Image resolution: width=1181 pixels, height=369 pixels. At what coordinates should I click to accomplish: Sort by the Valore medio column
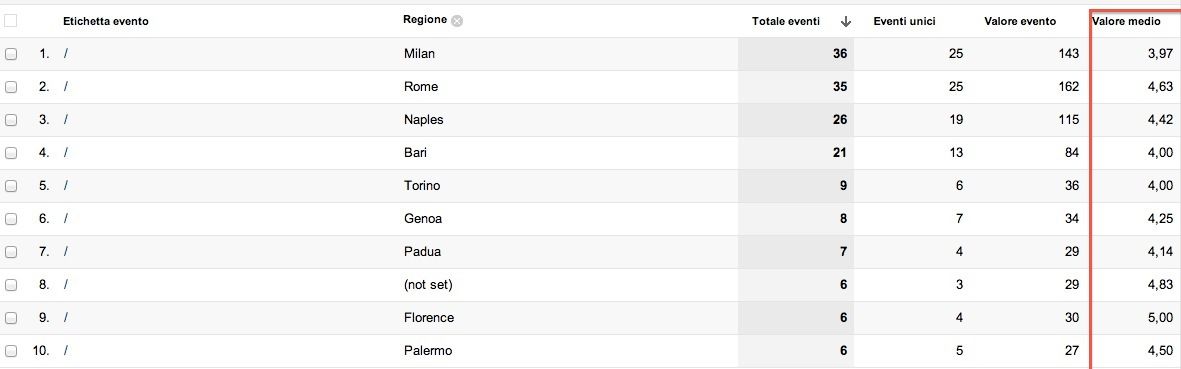pos(1126,21)
